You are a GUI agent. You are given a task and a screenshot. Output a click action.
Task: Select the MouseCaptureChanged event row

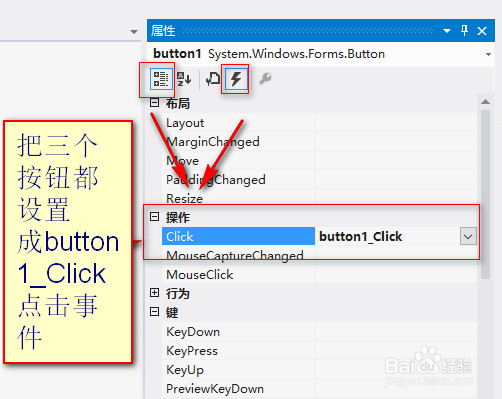(319, 255)
